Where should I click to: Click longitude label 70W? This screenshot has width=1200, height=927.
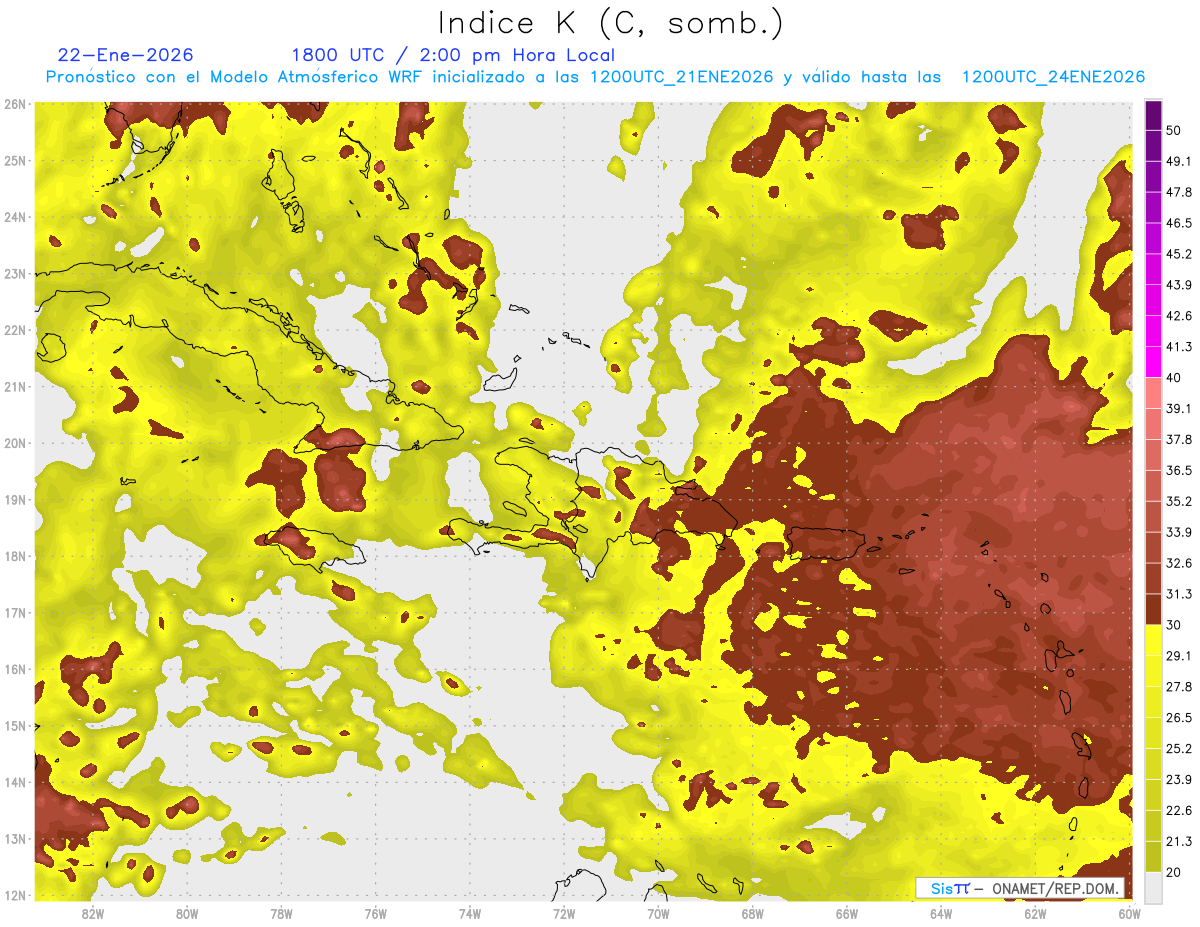tap(658, 913)
